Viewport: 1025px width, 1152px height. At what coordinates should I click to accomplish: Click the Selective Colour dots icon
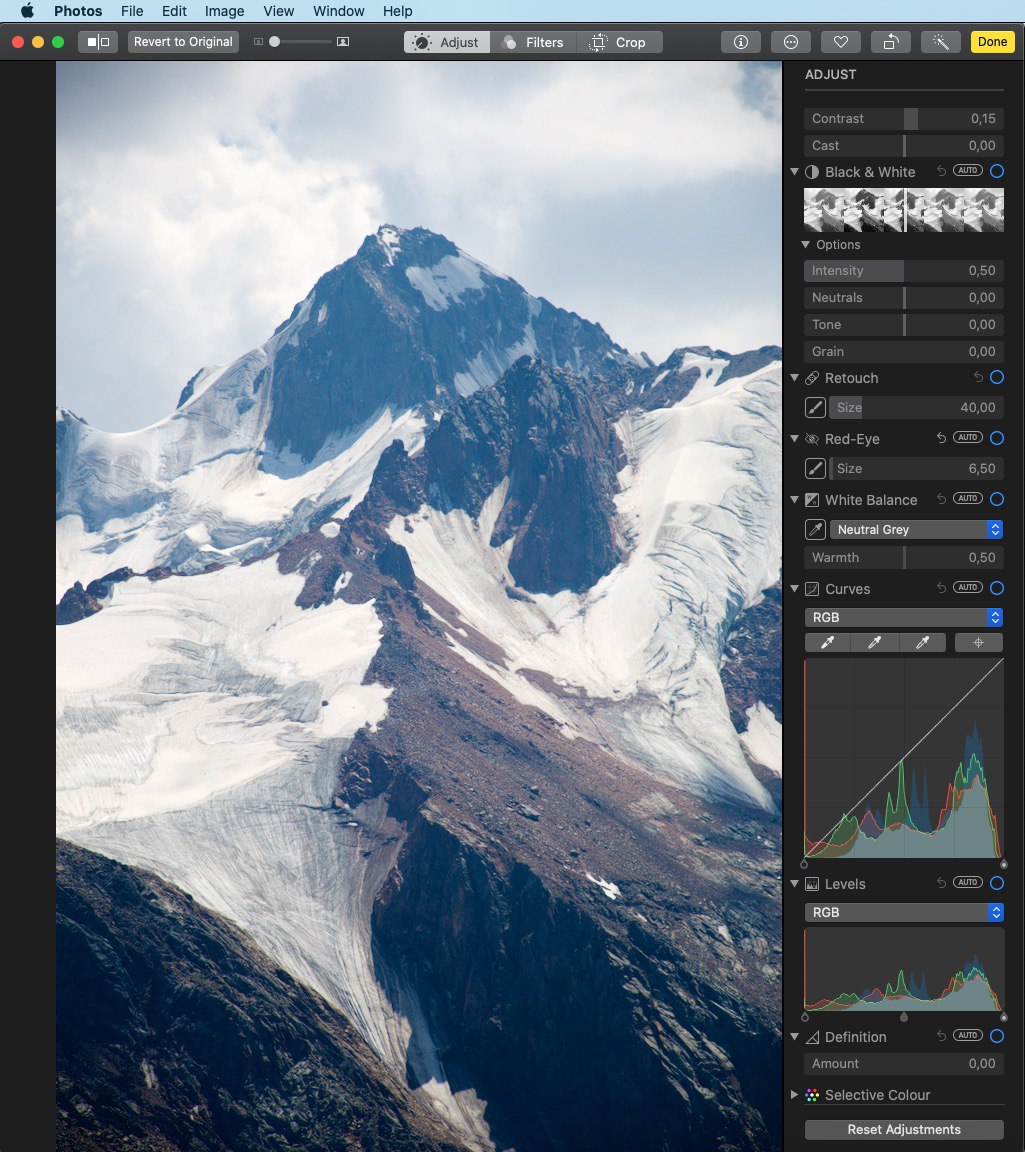point(812,1095)
